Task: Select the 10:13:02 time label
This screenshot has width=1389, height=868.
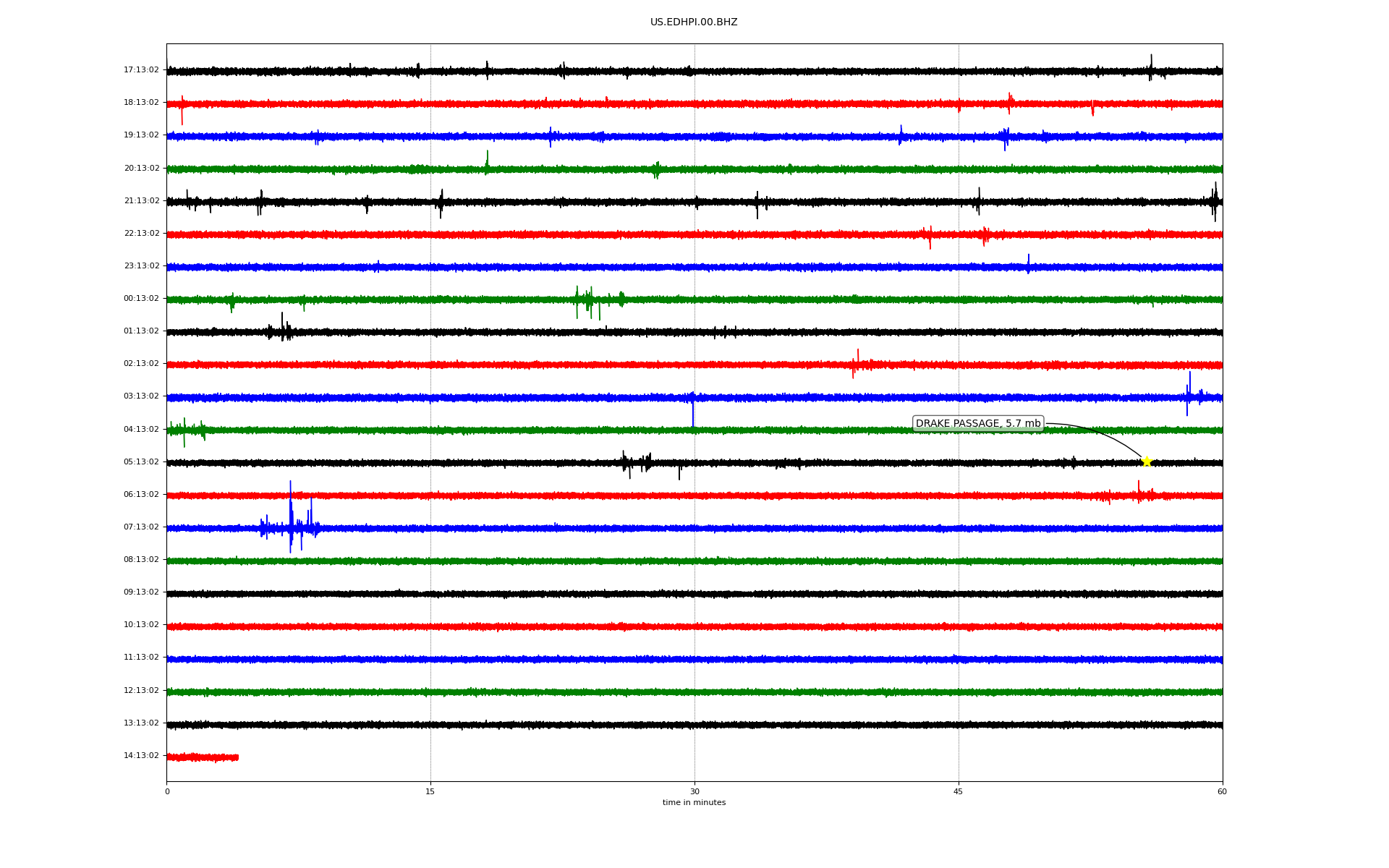Action: [x=141, y=625]
